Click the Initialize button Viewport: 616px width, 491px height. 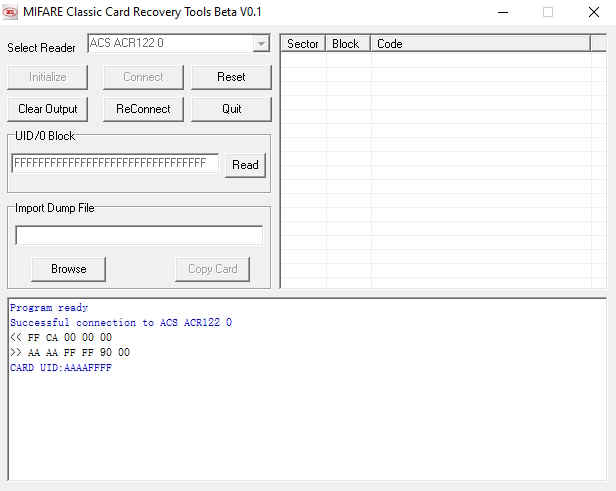click(x=48, y=77)
